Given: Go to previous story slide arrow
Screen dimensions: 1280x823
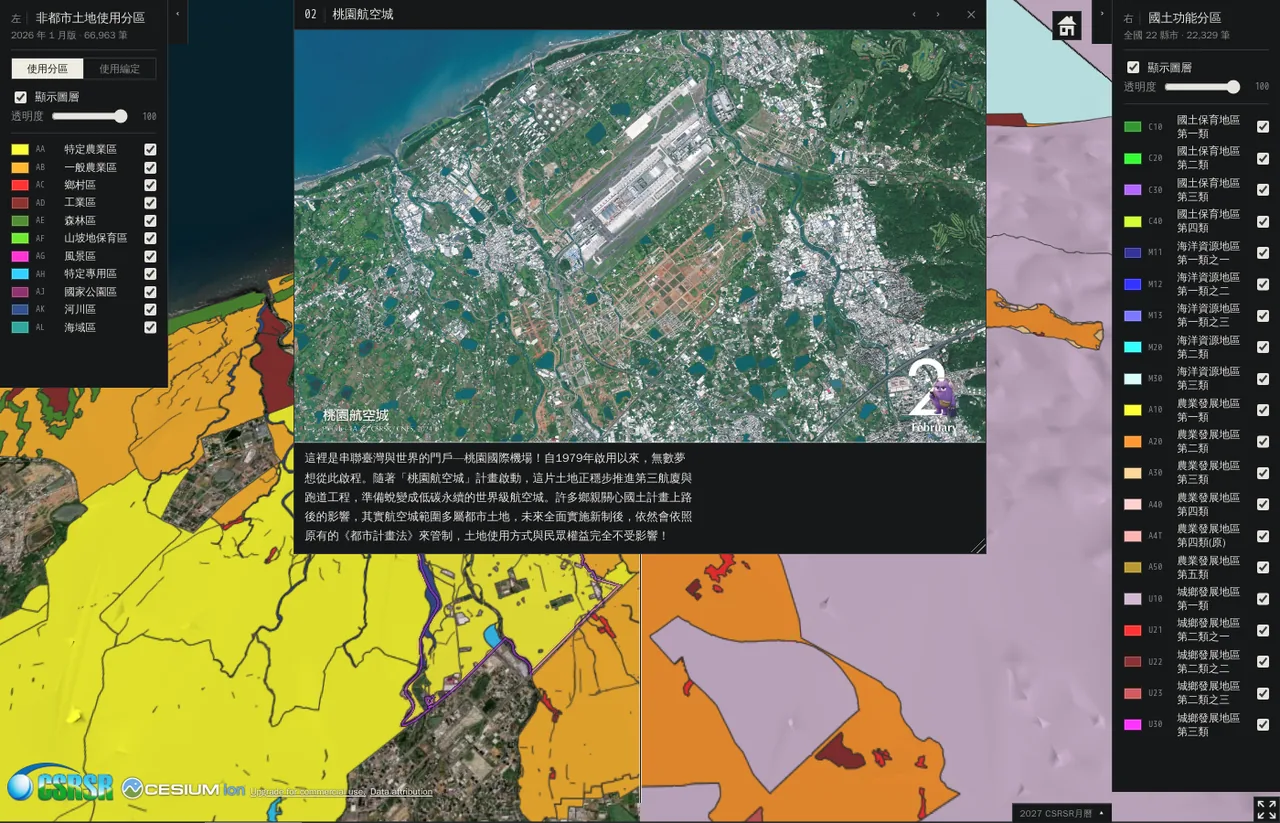Looking at the screenshot, I should (x=914, y=14).
